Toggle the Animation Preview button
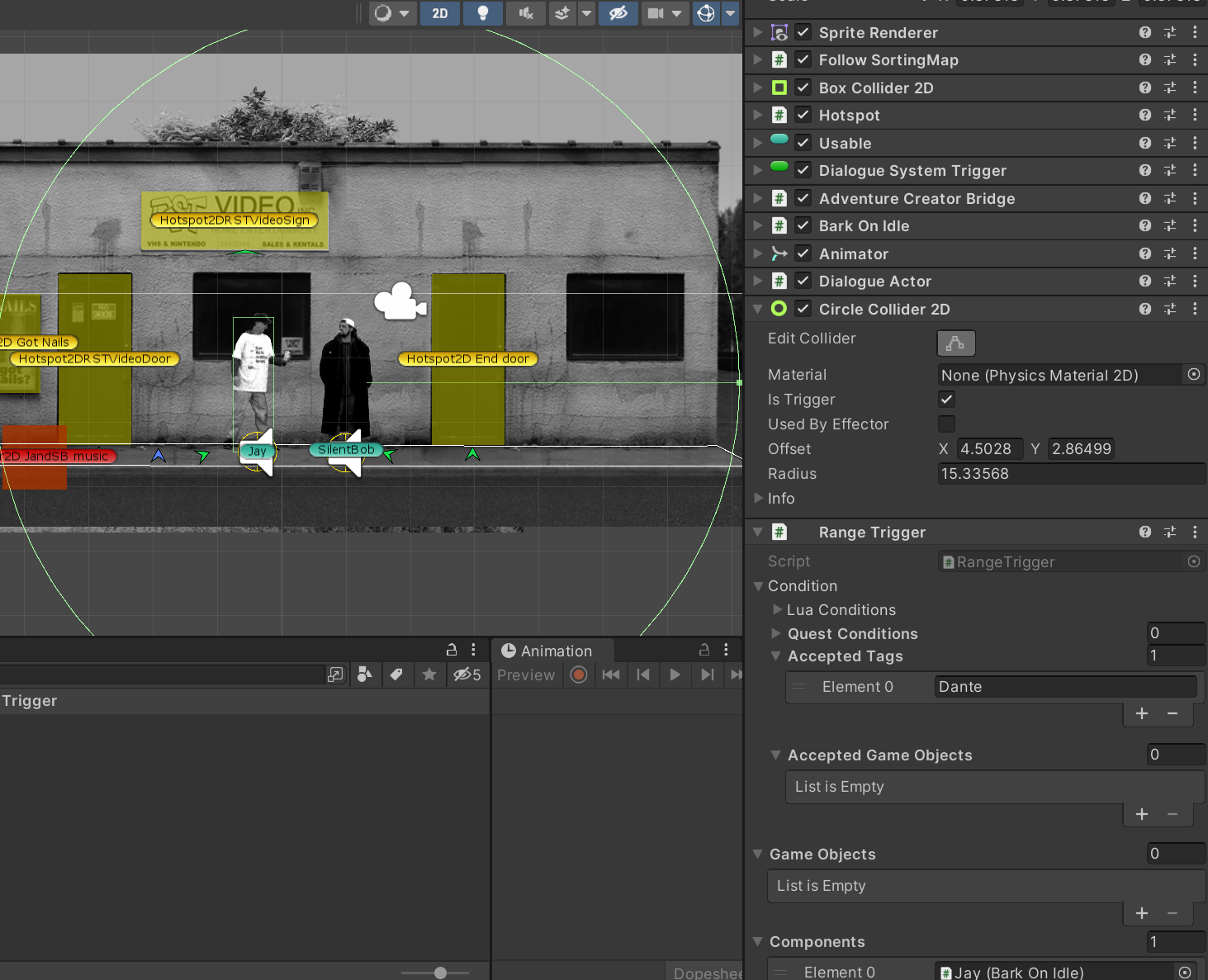Viewport: 1208px width, 980px height. coord(526,675)
